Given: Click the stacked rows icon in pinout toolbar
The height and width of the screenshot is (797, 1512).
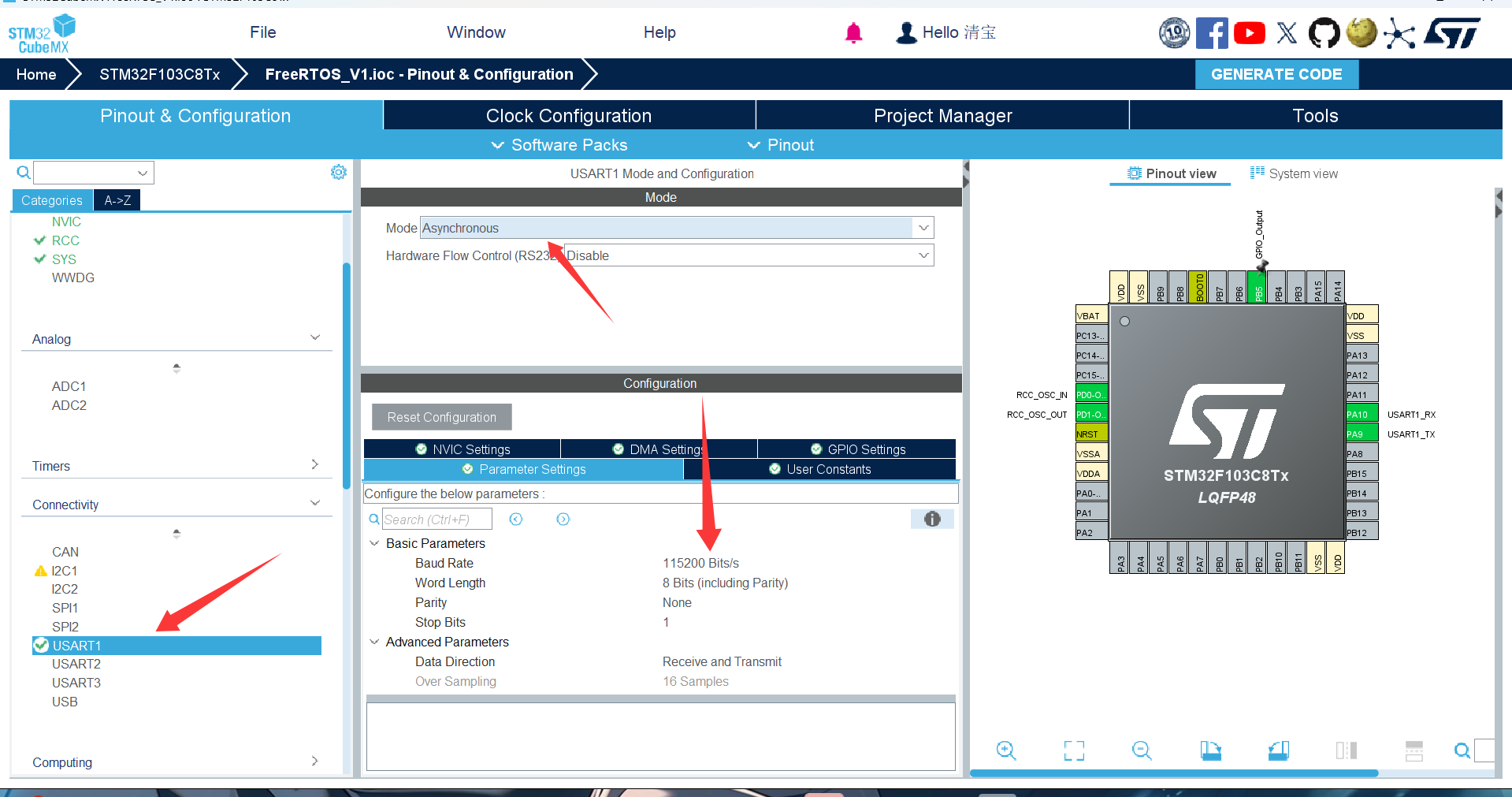Looking at the screenshot, I should point(1414,750).
